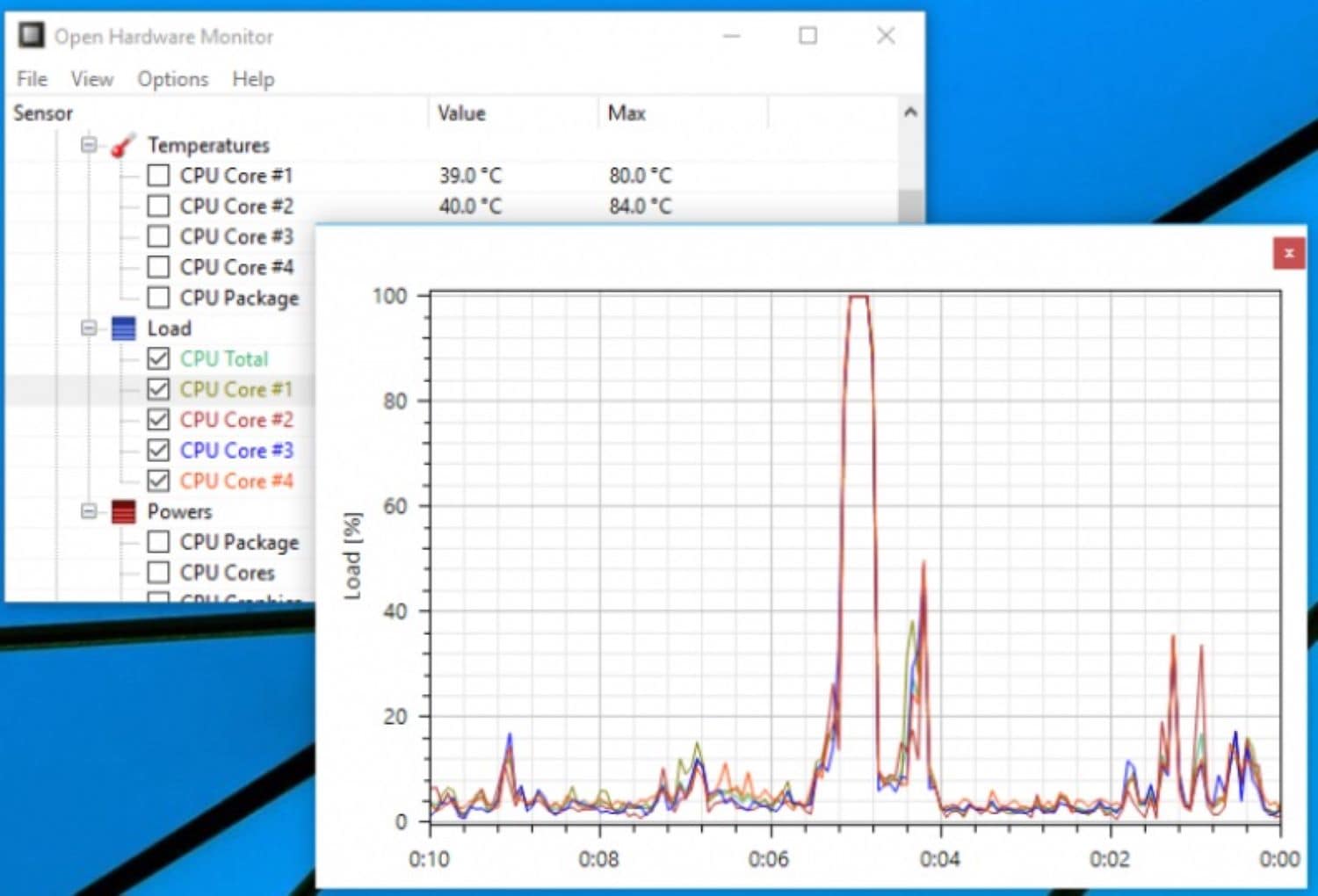Select blue CPU Core #3 load row

click(236, 451)
